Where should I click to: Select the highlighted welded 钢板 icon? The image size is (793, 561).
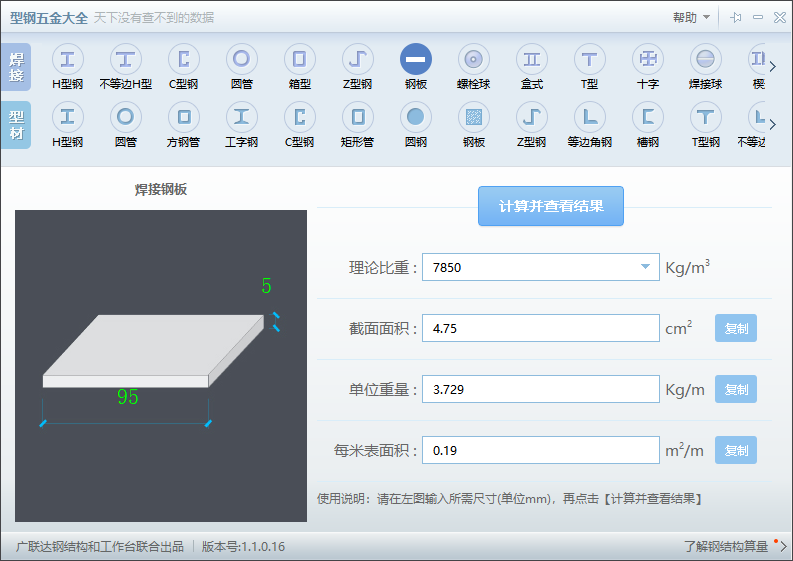click(x=416, y=60)
